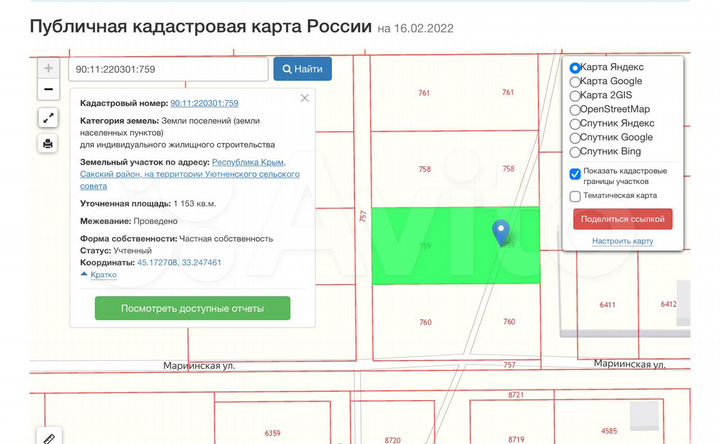Click left Мариинская ул. street label
This screenshot has height=444, width=720.
click(x=199, y=366)
